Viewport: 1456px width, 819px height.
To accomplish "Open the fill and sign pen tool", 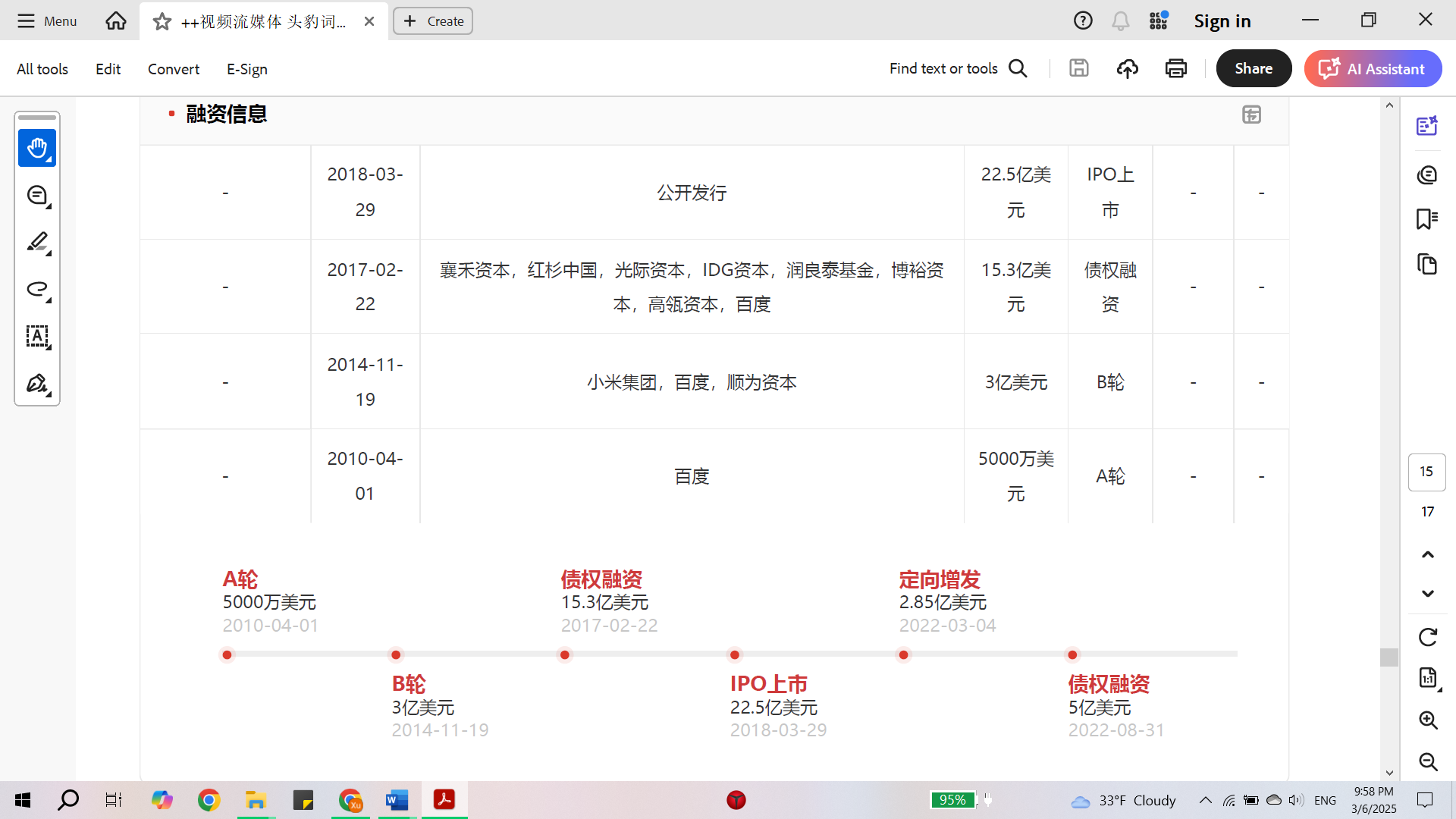I will [x=37, y=383].
